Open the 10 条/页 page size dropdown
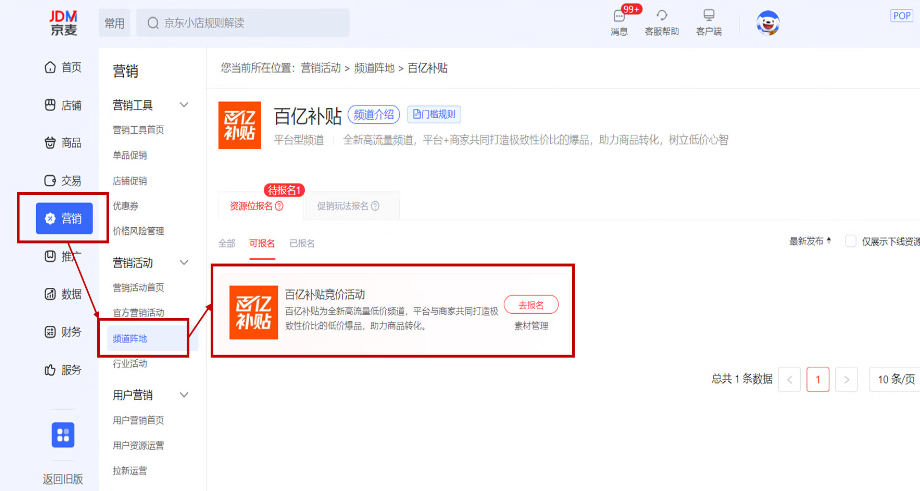 point(895,380)
